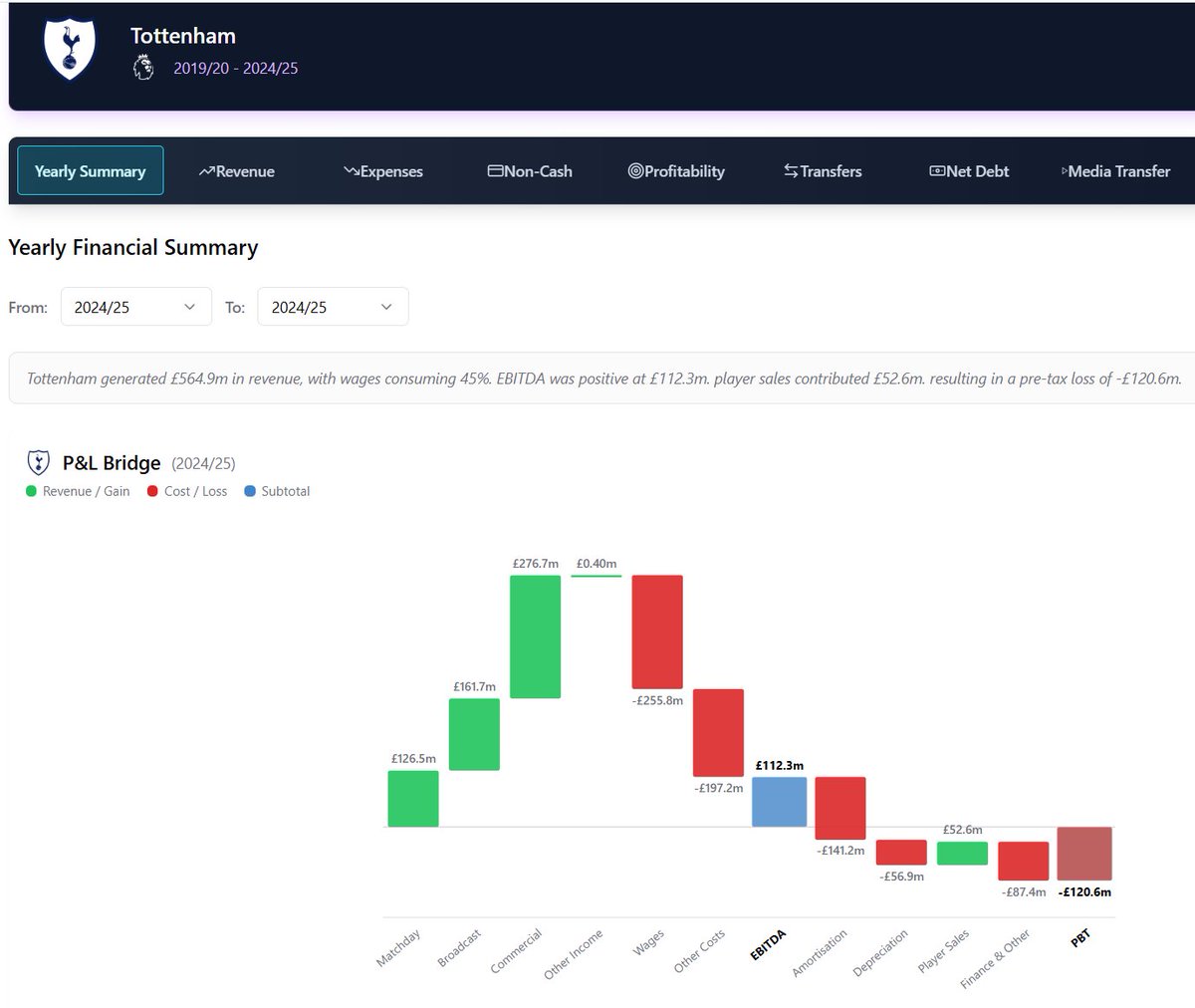Switch to the Expenses tab
Image resolution: width=1195 pixels, height=1008 pixels.
(x=383, y=171)
